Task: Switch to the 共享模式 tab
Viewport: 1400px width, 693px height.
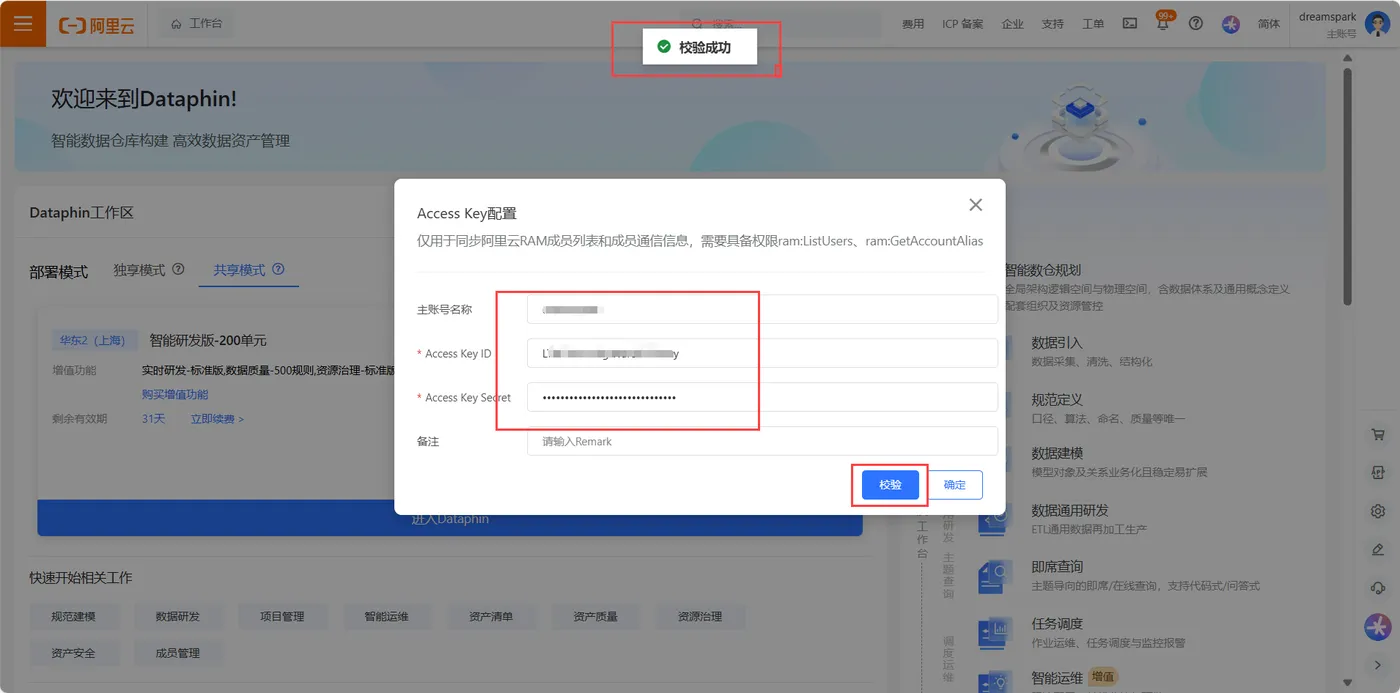Action: [x=239, y=270]
